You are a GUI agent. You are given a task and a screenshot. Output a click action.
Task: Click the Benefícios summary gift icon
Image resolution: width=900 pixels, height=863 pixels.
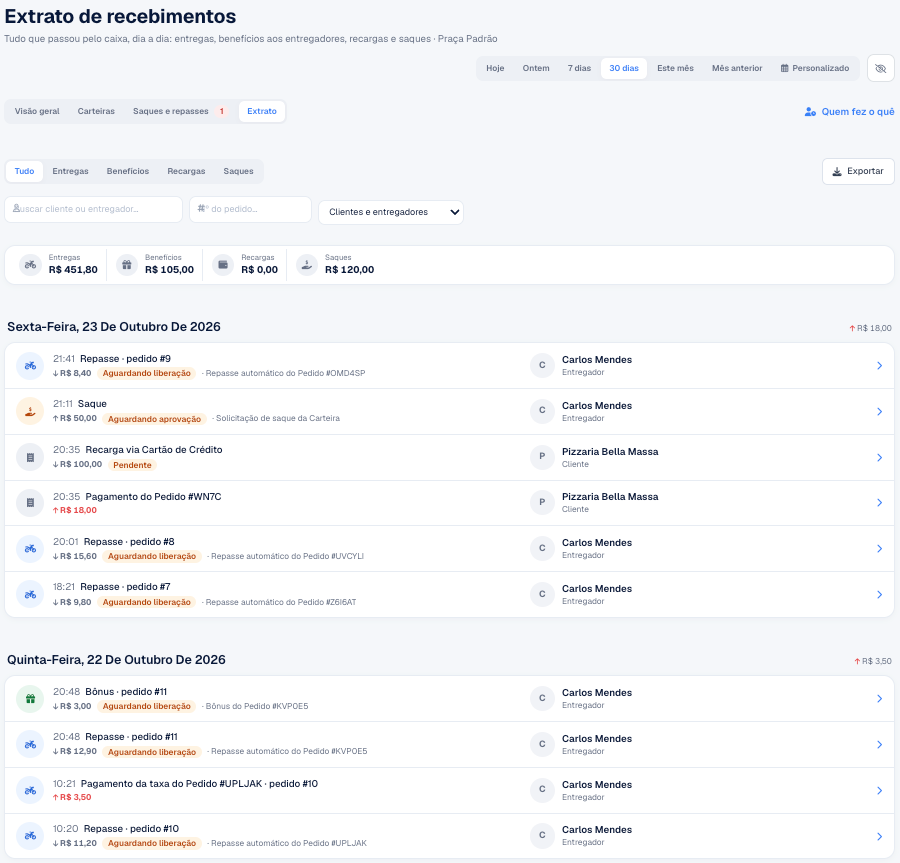(127, 265)
